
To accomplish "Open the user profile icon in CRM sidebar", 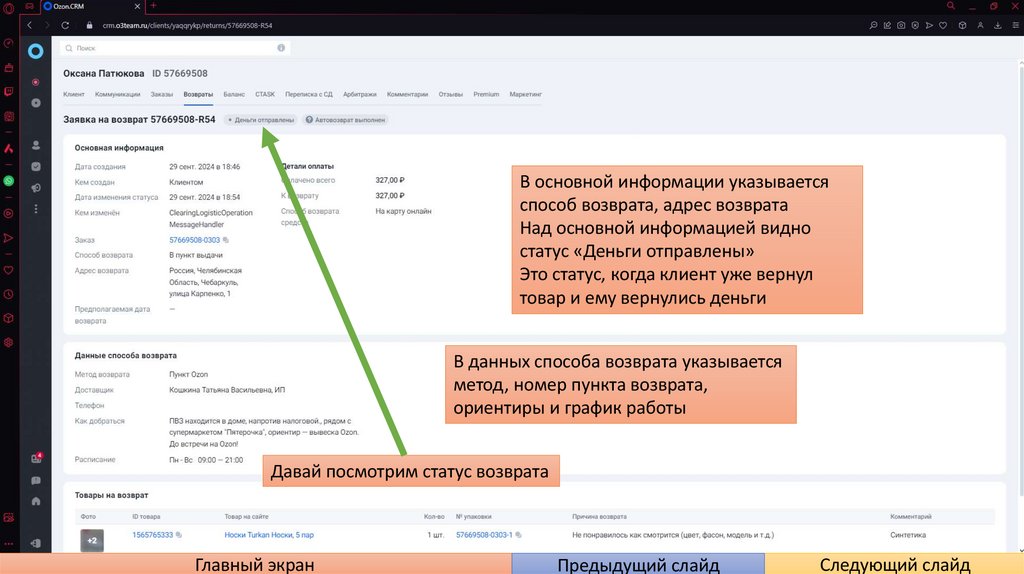I will (36, 145).
